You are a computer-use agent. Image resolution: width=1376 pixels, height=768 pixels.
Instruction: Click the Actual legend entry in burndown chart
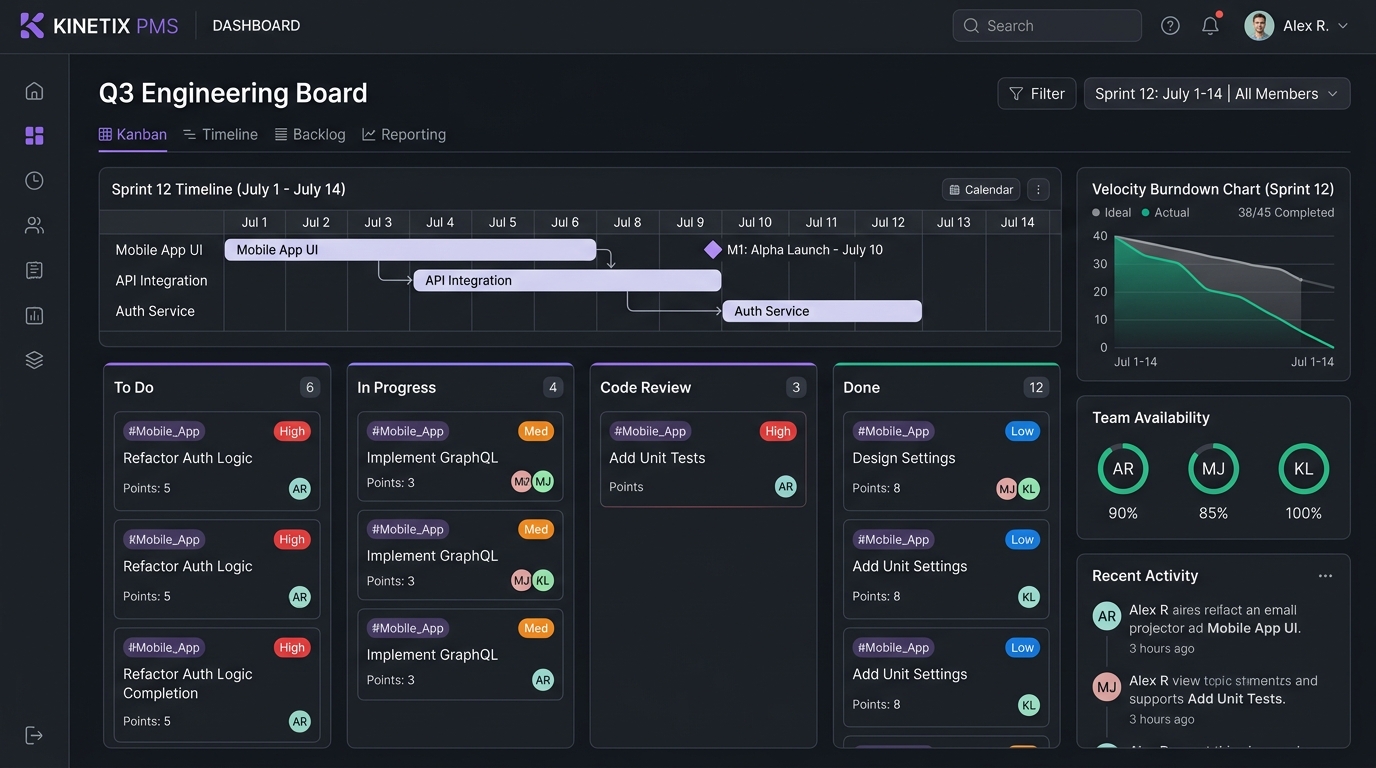pos(1165,213)
